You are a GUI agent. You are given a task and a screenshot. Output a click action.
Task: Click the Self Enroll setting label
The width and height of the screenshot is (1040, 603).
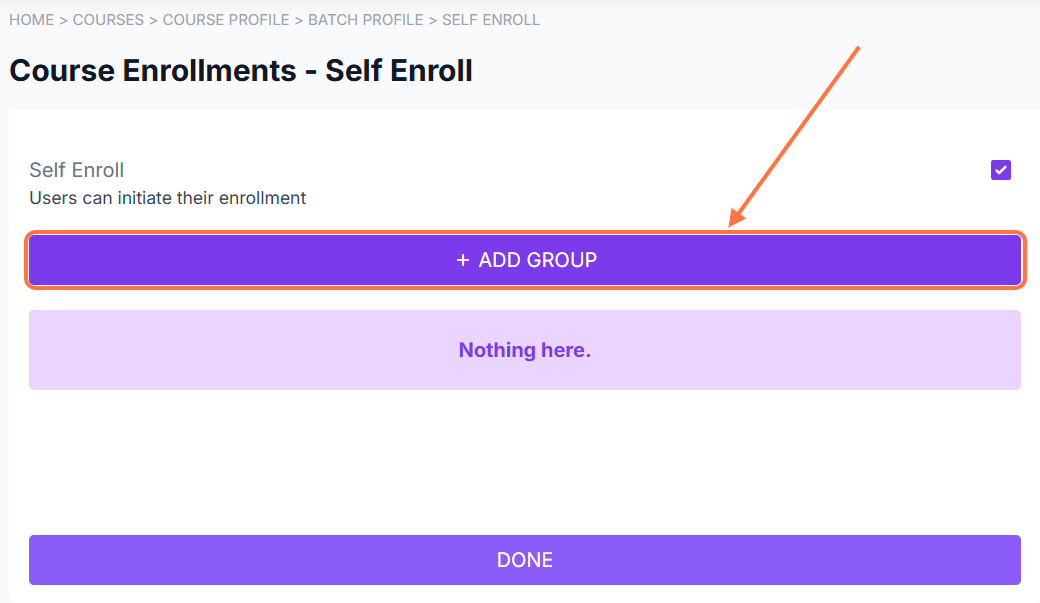tap(77, 170)
